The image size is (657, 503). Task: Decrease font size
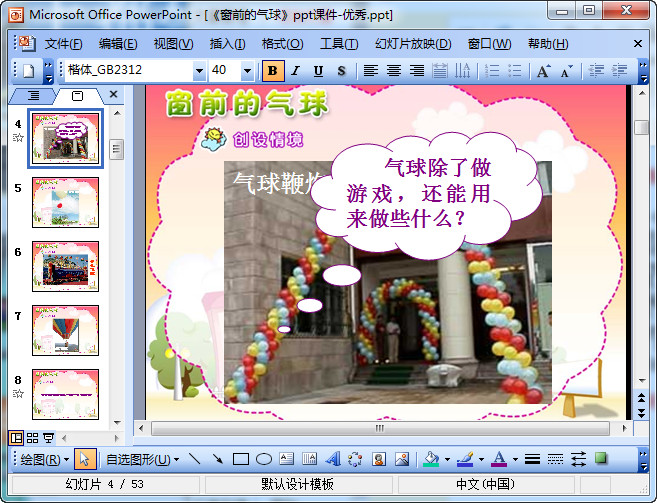566,70
